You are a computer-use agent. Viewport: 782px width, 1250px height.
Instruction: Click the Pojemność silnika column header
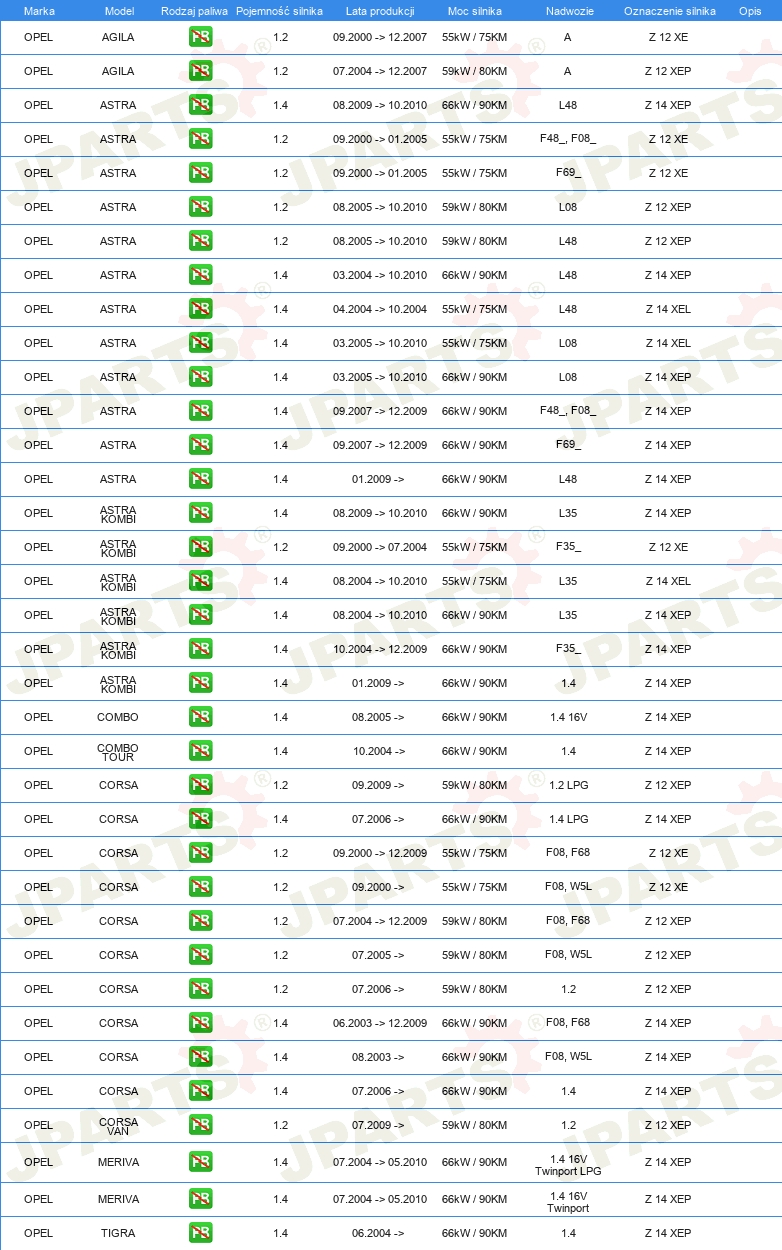279,11
